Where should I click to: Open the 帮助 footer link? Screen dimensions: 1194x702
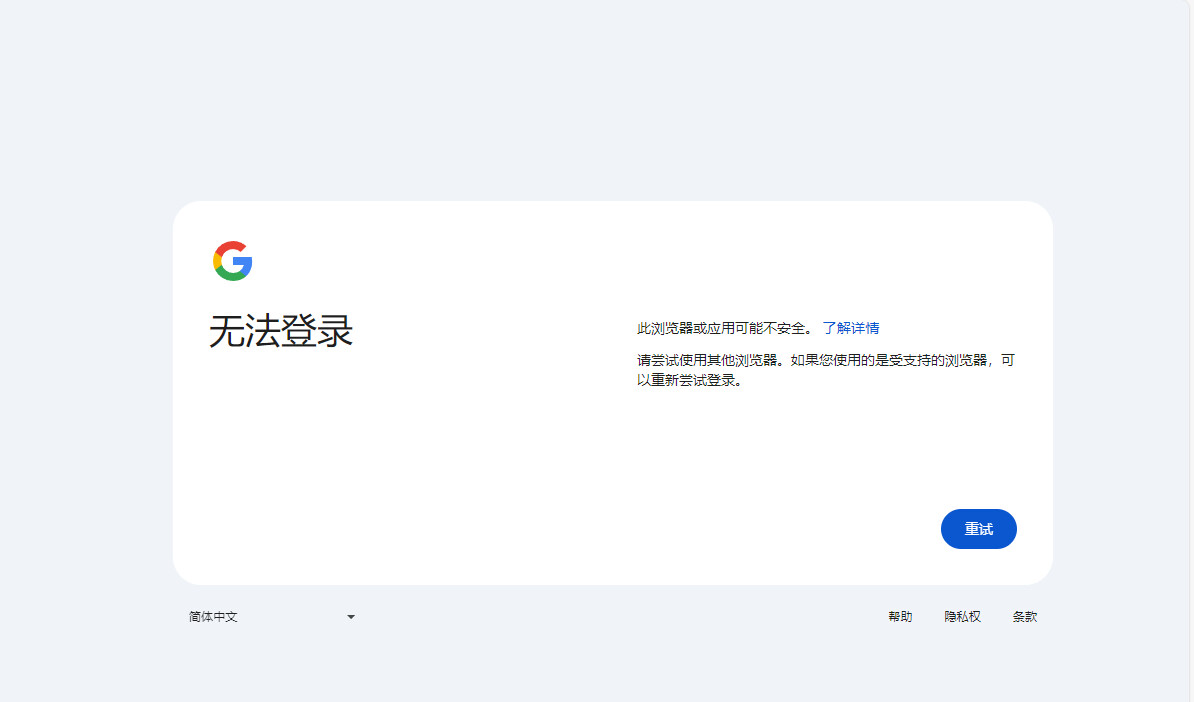coord(899,617)
